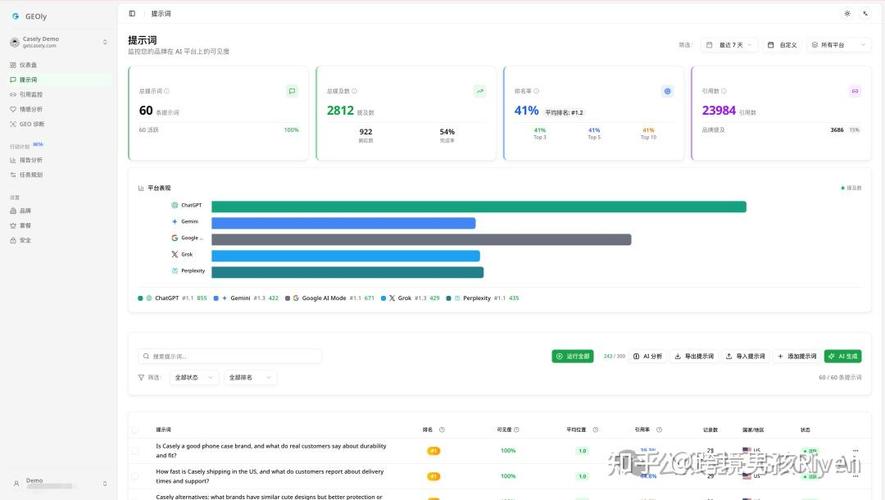Open the 全部排名 filter dropdown
885x500 pixels.
(249, 378)
